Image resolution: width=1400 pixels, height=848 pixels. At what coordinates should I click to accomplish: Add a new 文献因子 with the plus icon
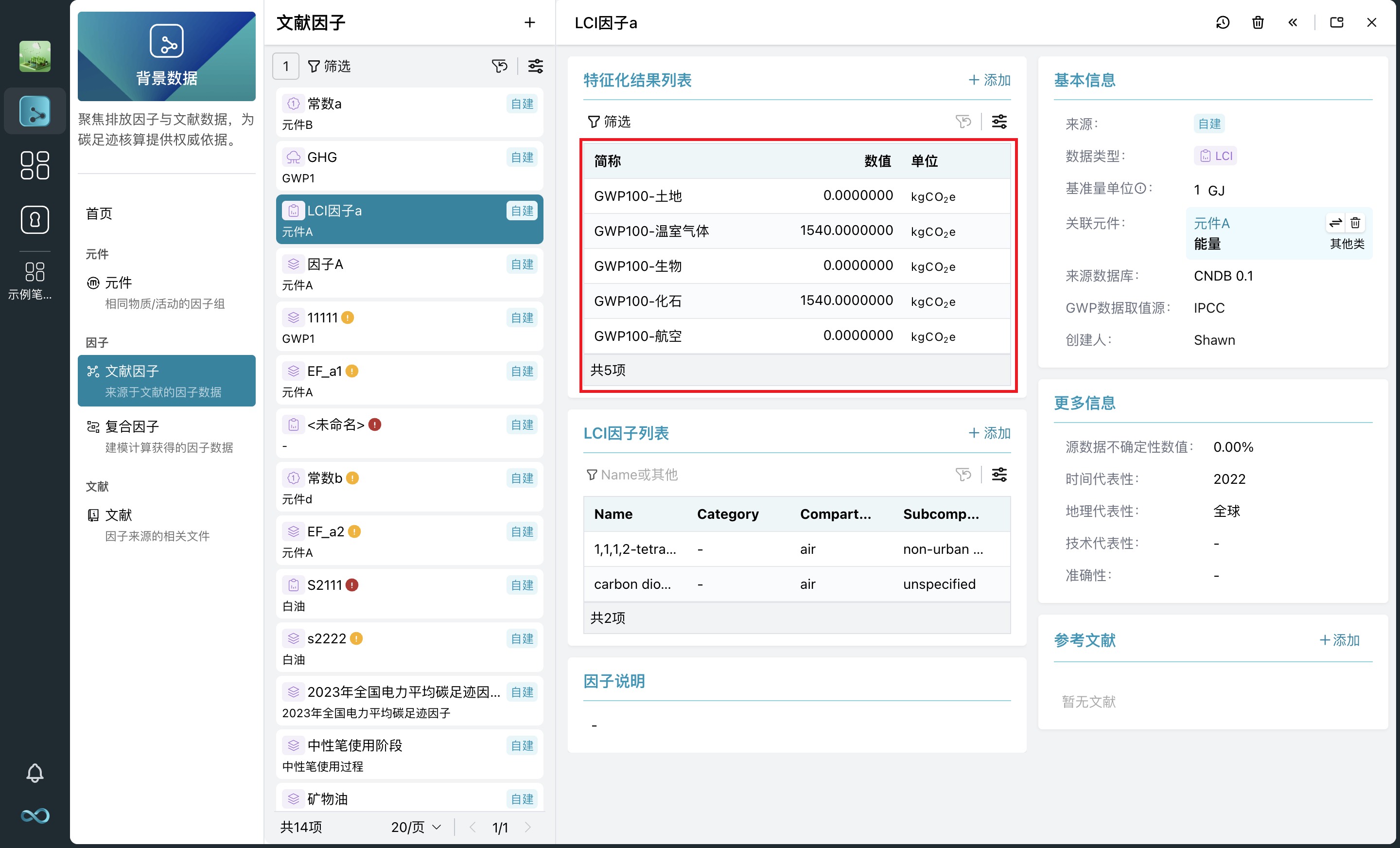(x=529, y=23)
